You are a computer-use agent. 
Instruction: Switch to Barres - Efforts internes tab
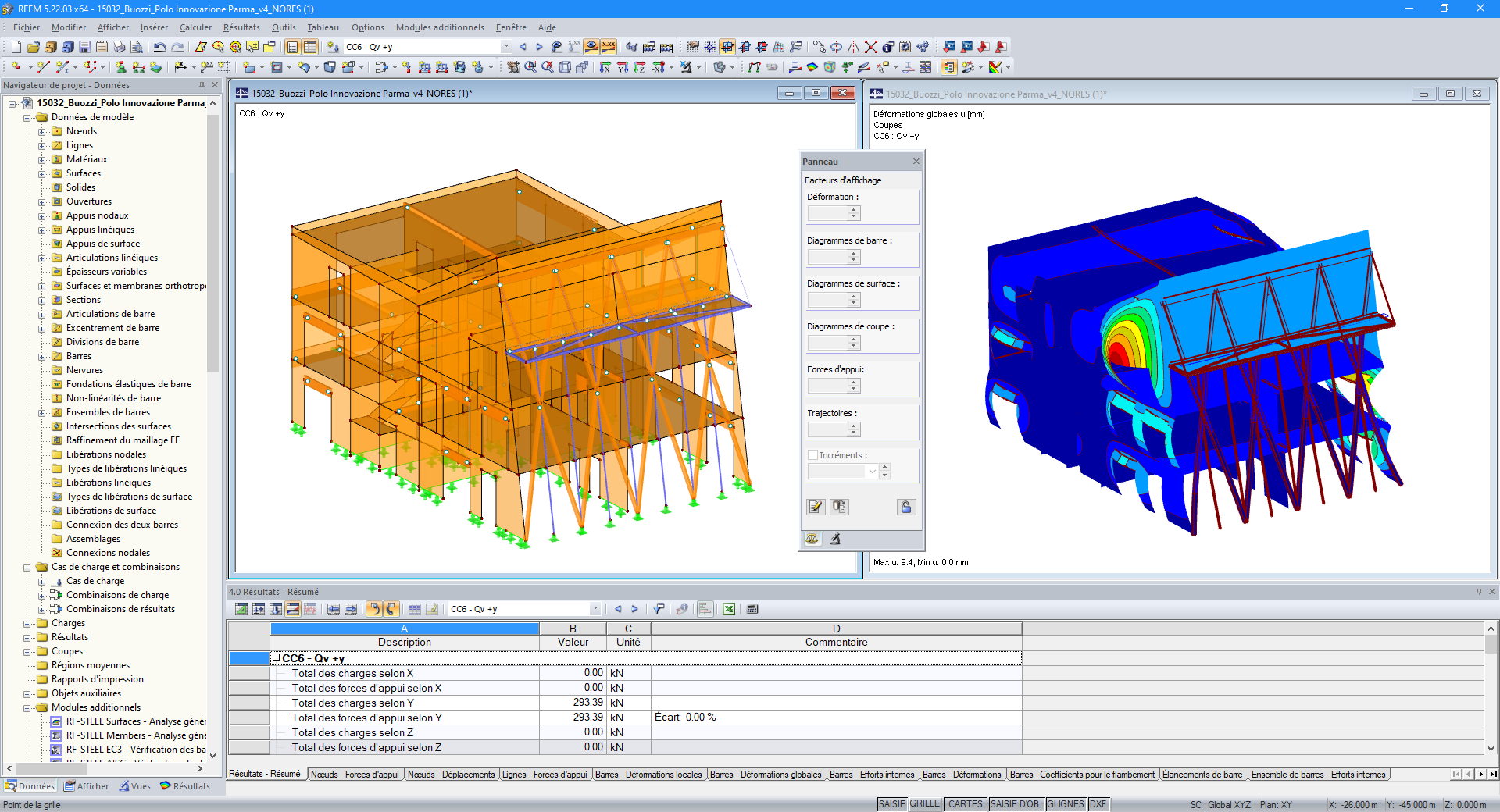872,775
